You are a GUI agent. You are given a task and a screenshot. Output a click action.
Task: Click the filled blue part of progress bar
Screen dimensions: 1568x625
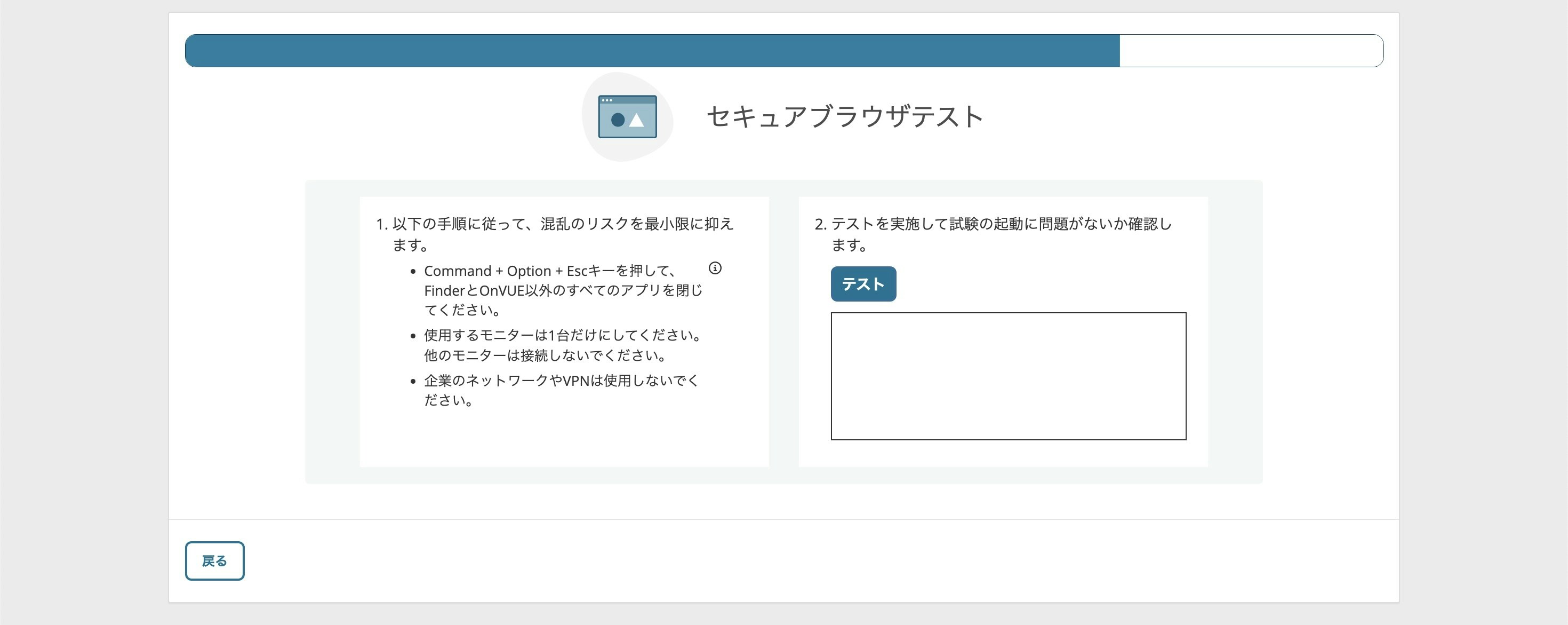(x=651, y=51)
